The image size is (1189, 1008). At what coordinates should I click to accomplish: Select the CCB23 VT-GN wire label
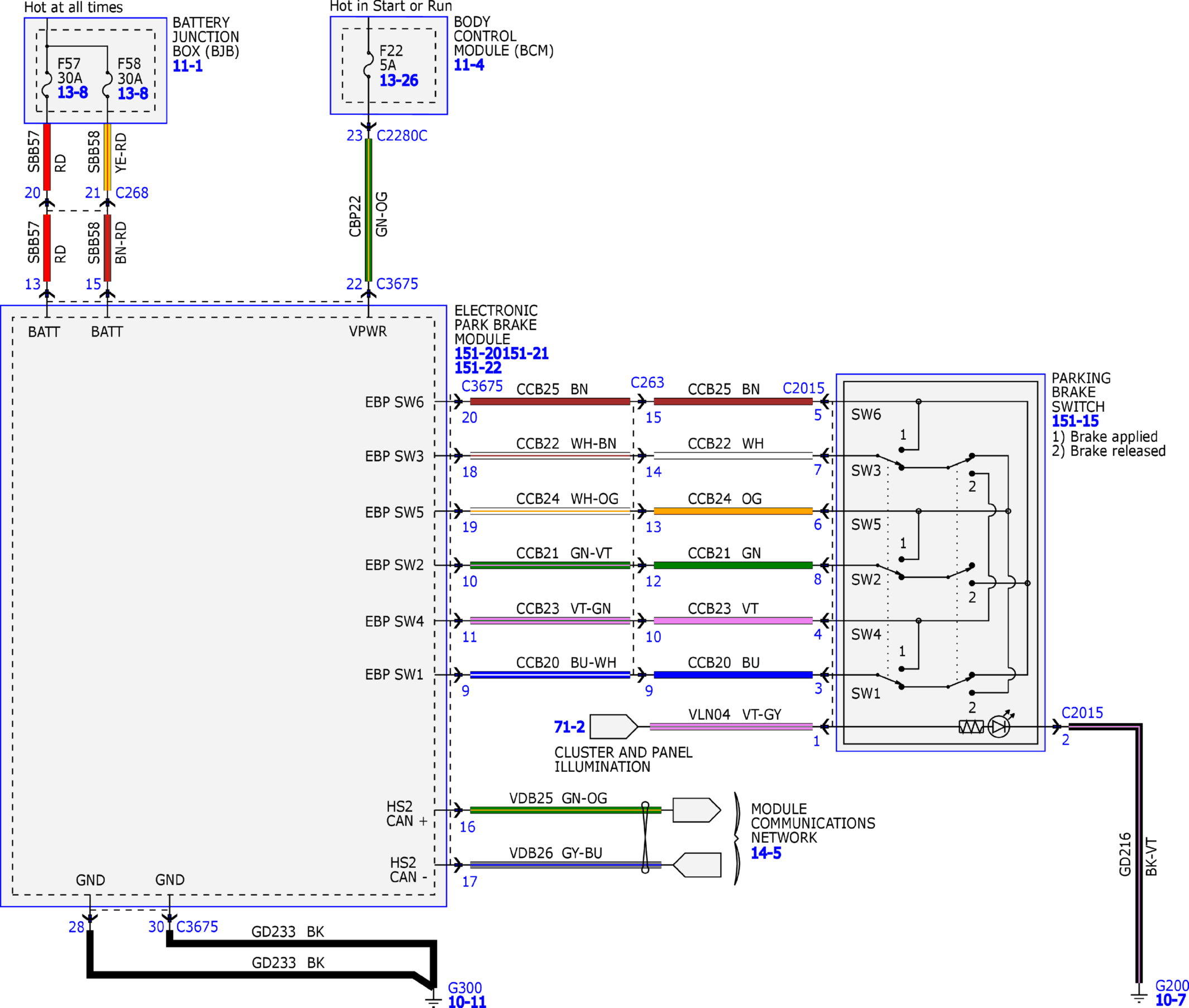[563, 608]
